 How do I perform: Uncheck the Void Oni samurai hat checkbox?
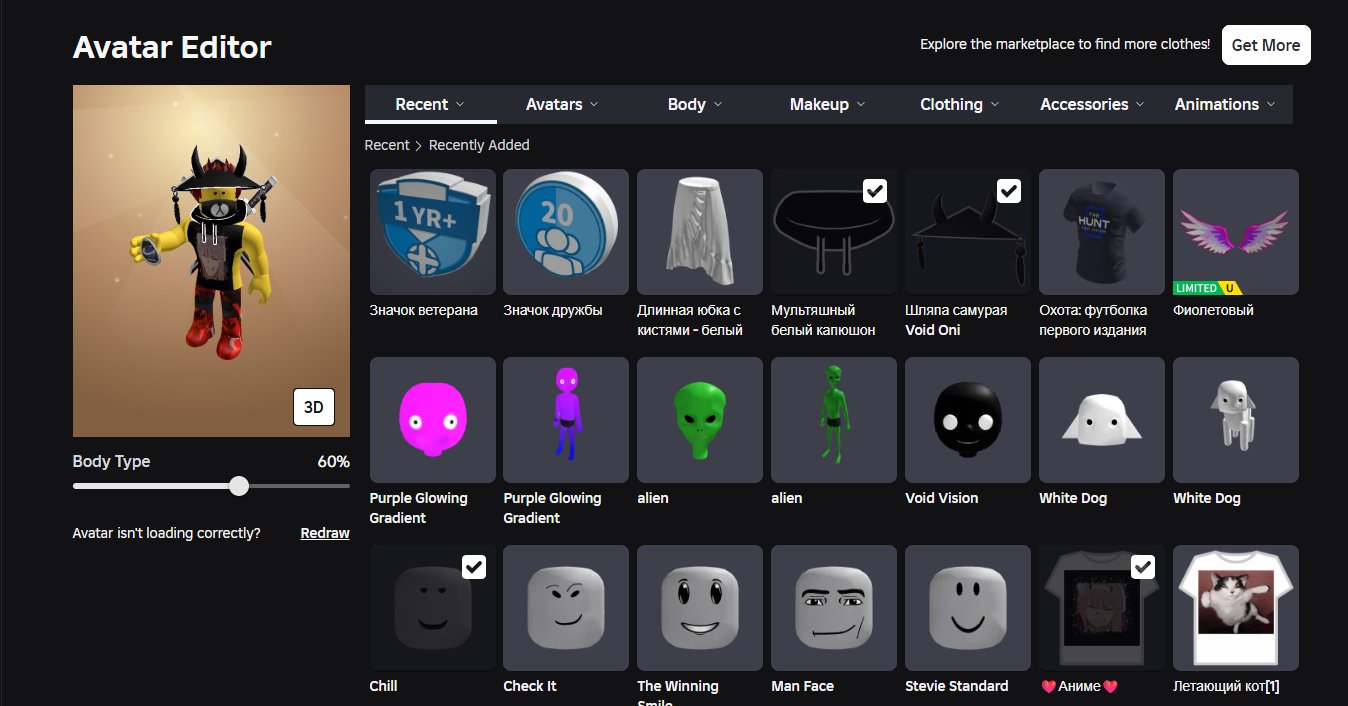1009,191
